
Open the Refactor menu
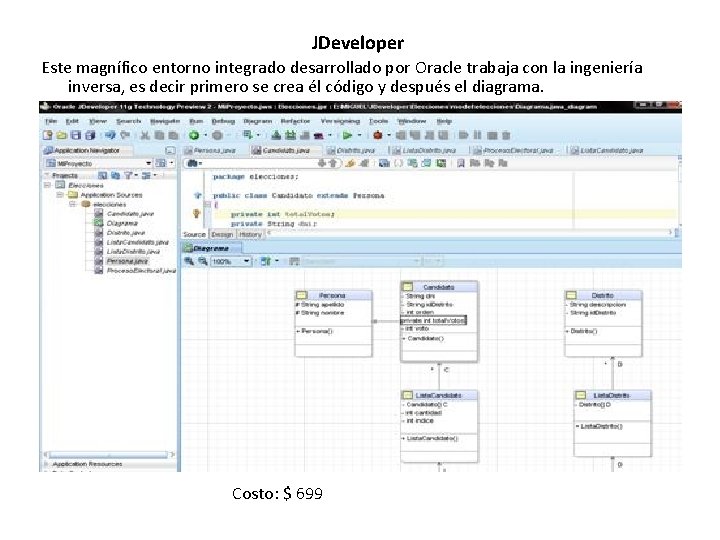tap(295, 121)
